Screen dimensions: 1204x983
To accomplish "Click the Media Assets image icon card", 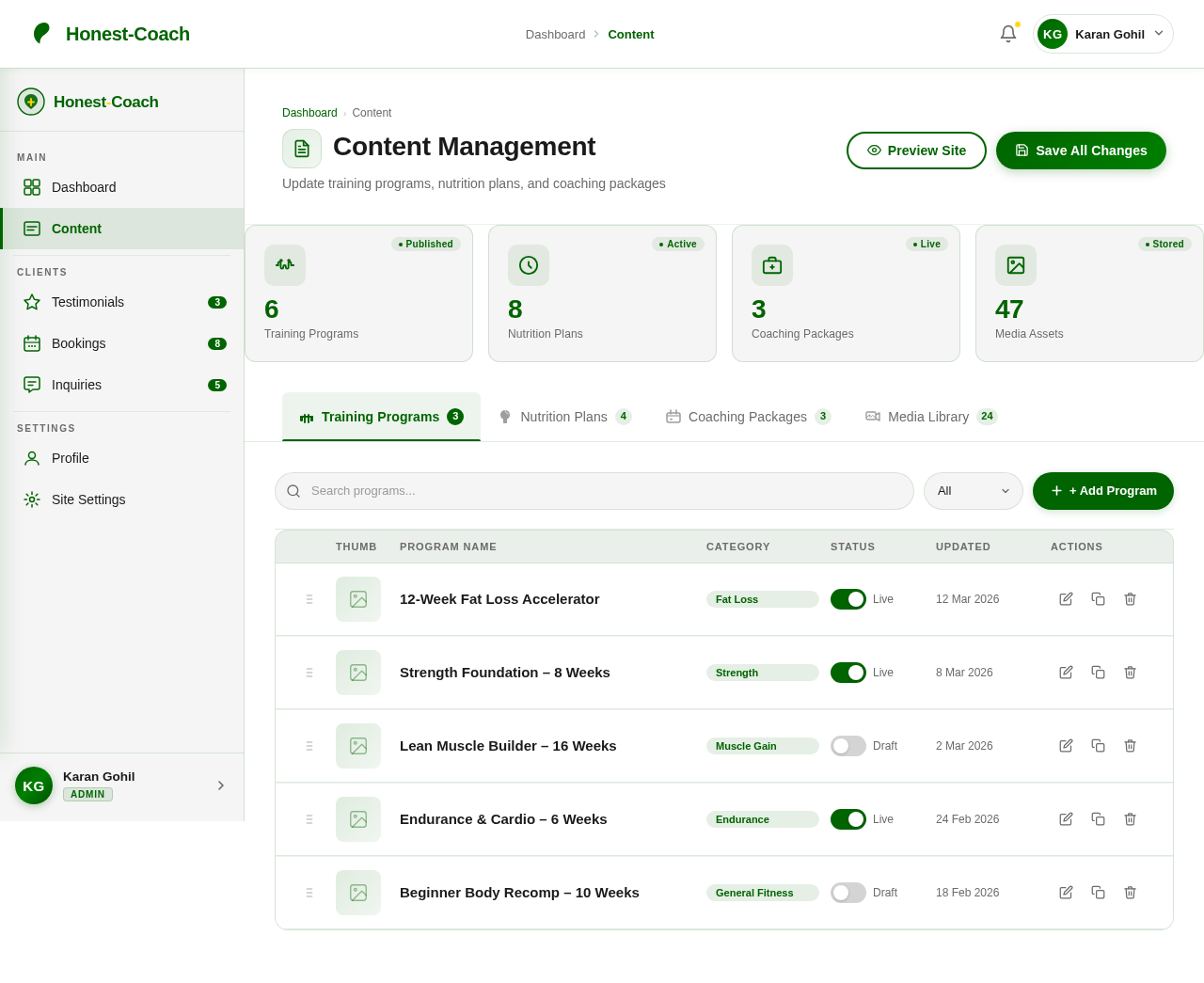I will pos(1016,265).
